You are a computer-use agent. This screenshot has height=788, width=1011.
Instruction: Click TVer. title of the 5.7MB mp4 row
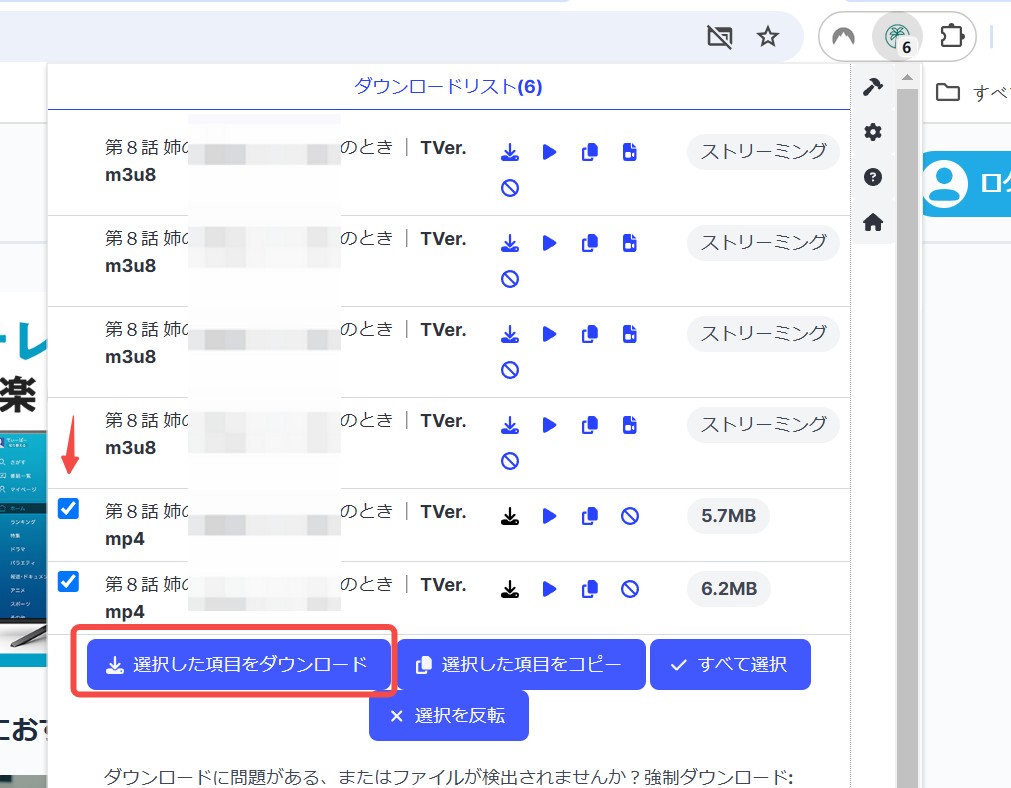444,512
